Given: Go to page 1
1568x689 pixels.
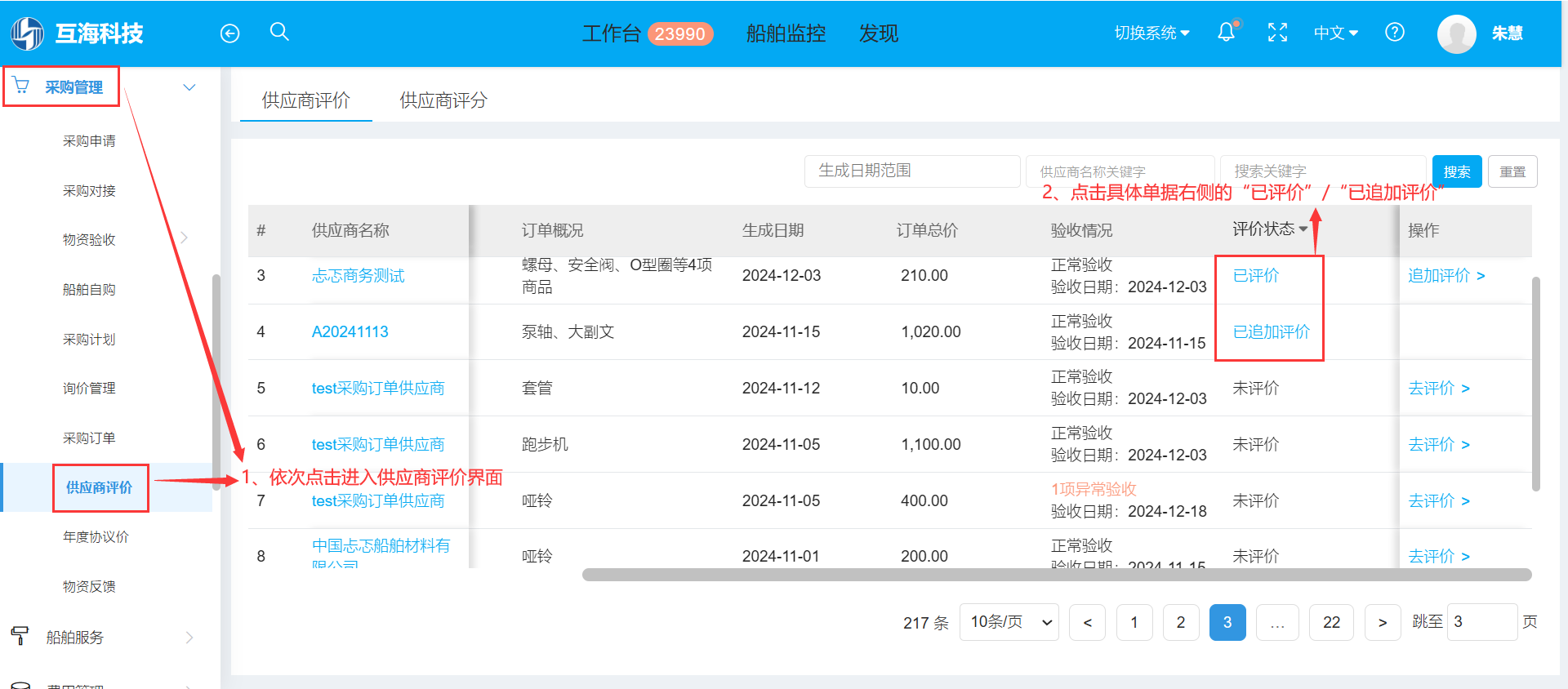Looking at the screenshot, I should click(1134, 622).
